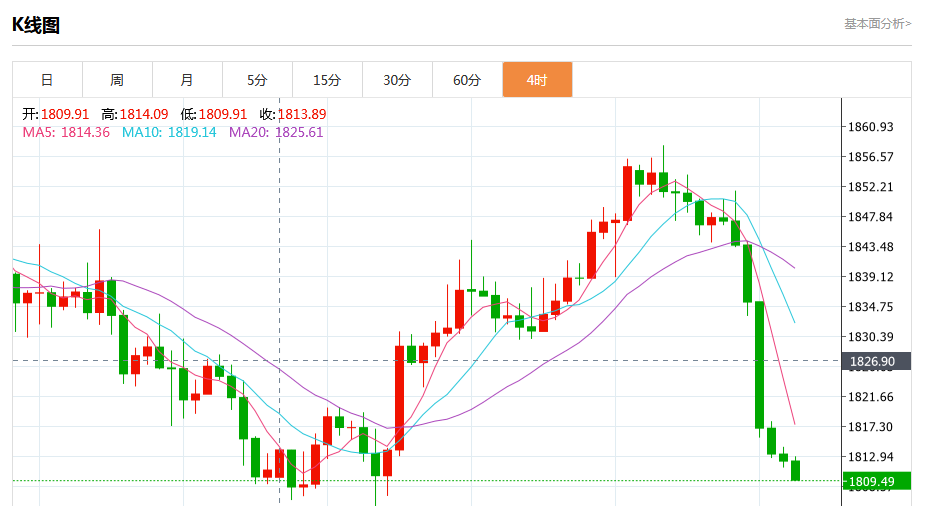The width and height of the screenshot is (946, 506).
Task: Click the 1821.66 axis price label
Action: [x=871, y=397]
